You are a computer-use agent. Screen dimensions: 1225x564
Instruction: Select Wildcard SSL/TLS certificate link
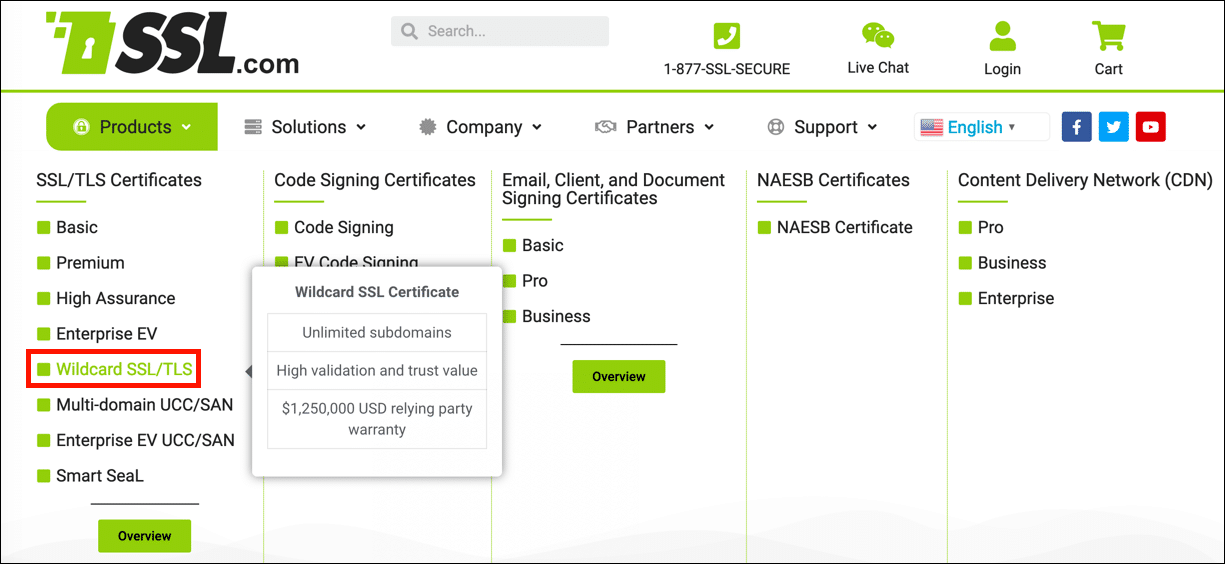coord(124,369)
